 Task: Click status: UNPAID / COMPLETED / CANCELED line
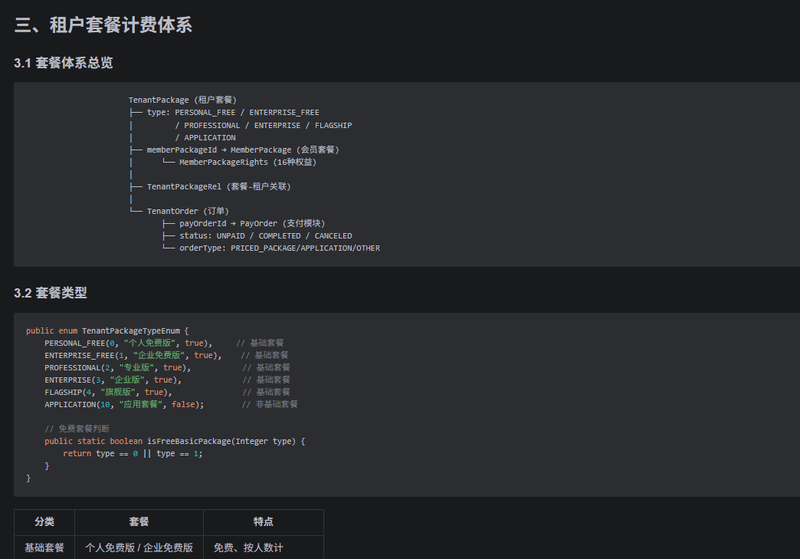(x=266, y=236)
